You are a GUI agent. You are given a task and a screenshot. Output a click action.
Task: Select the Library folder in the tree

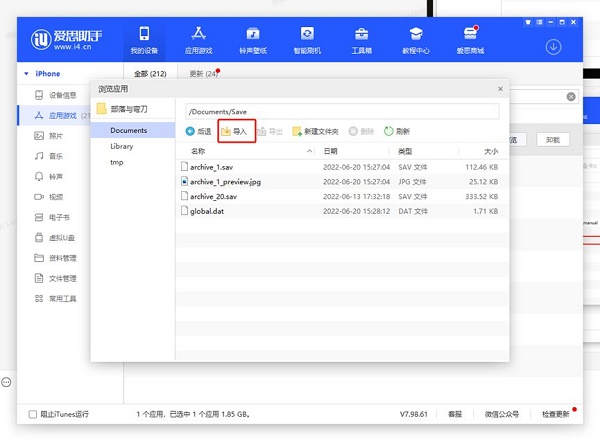(x=122, y=146)
